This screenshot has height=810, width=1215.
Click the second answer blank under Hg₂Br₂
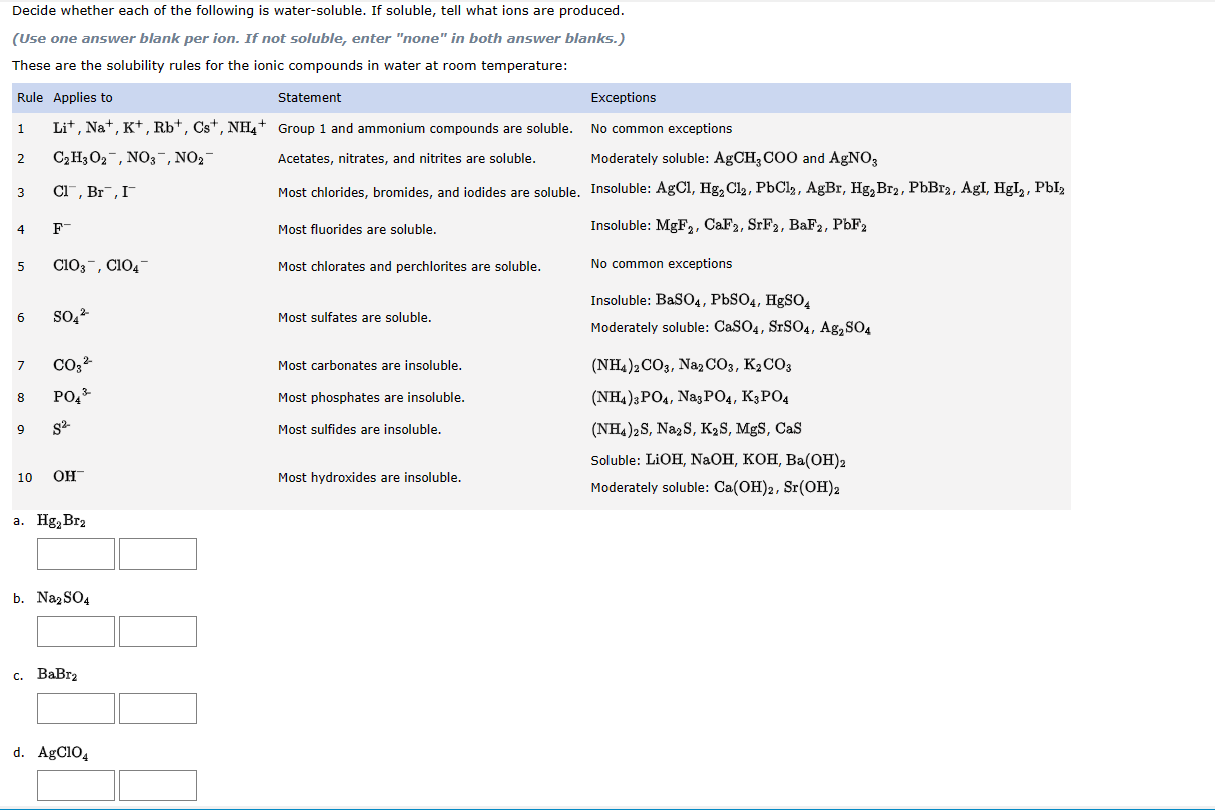158,554
